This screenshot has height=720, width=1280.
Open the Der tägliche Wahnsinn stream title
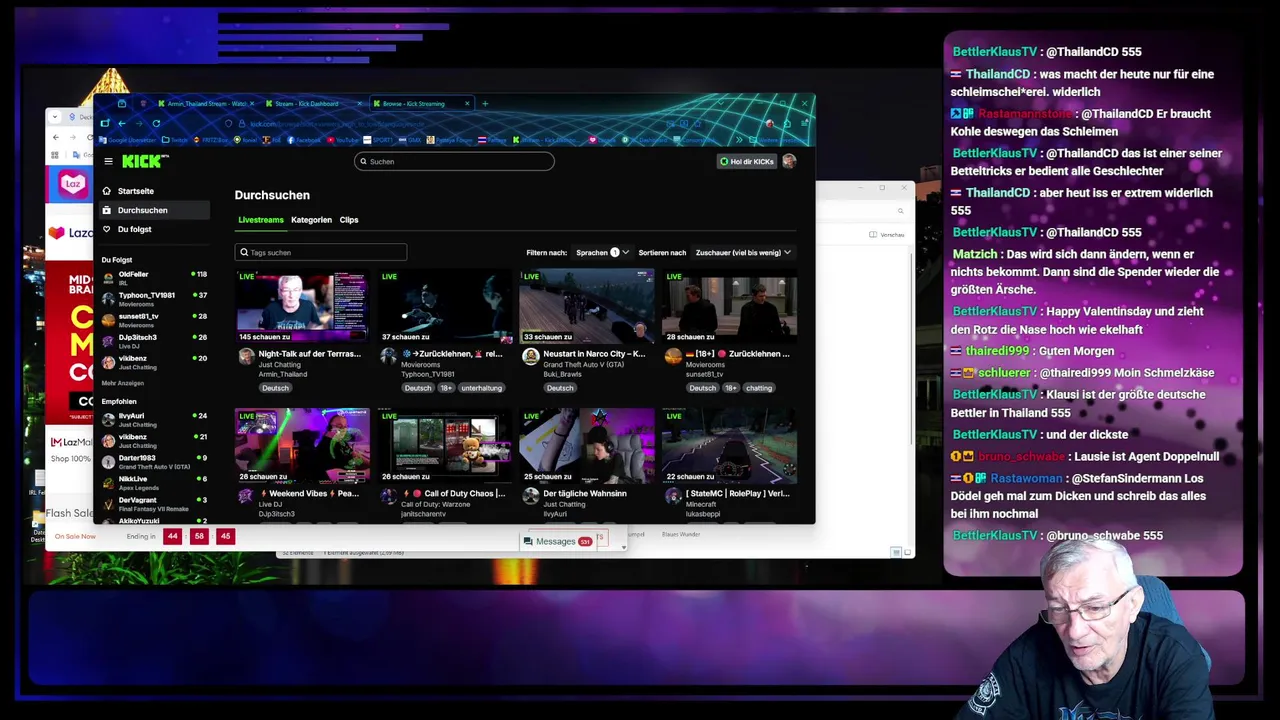tap(585, 493)
